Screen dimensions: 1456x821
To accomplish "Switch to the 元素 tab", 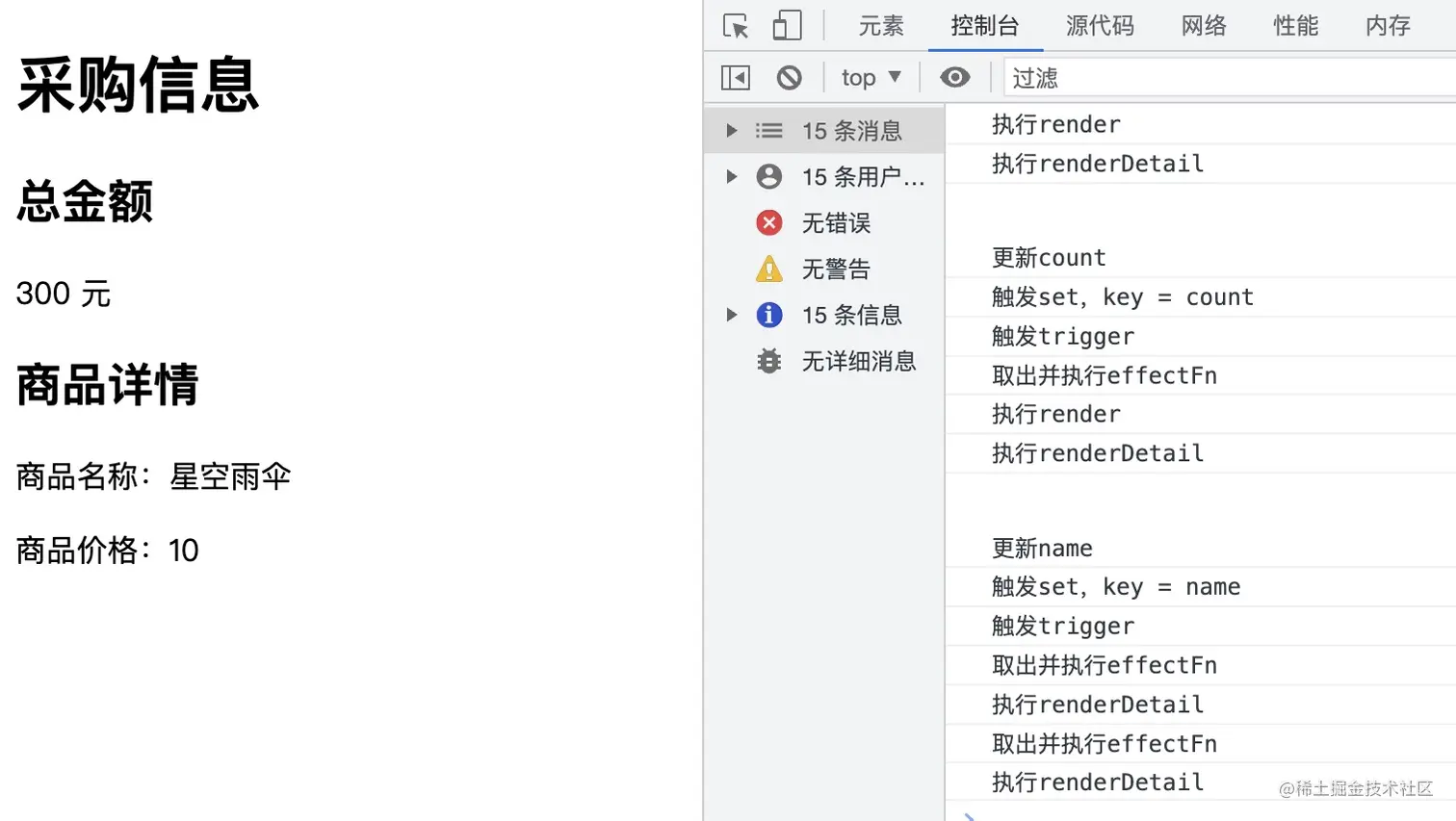I will (x=881, y=26).
